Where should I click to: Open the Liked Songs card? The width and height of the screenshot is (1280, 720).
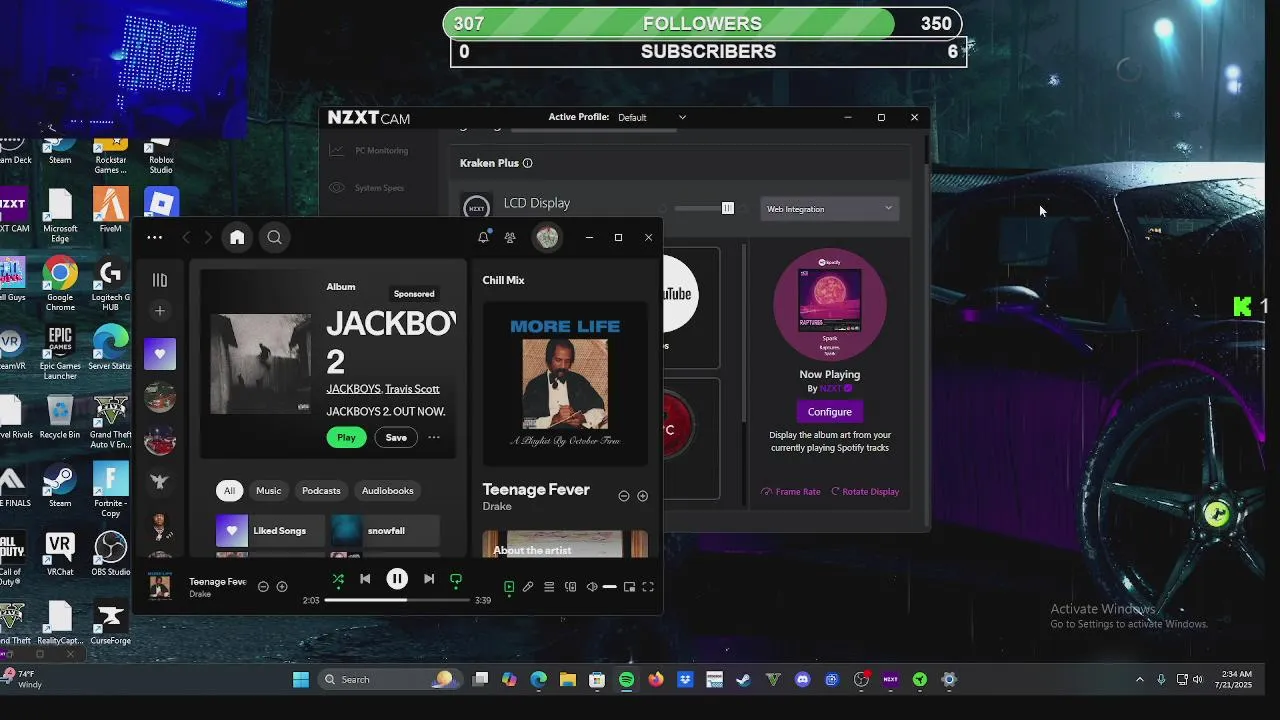[270, 530]
